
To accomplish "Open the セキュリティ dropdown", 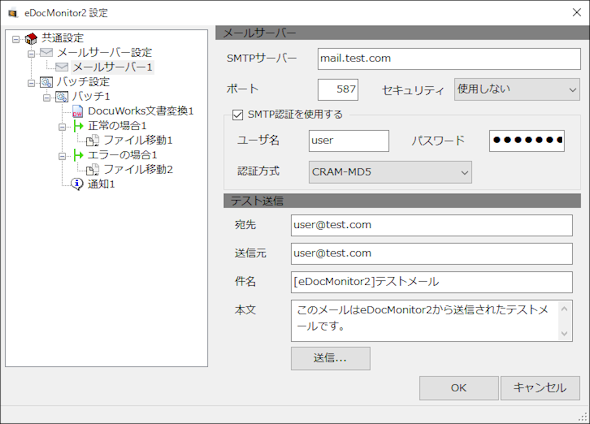I will pyautogui.click(x=517, y=90).
